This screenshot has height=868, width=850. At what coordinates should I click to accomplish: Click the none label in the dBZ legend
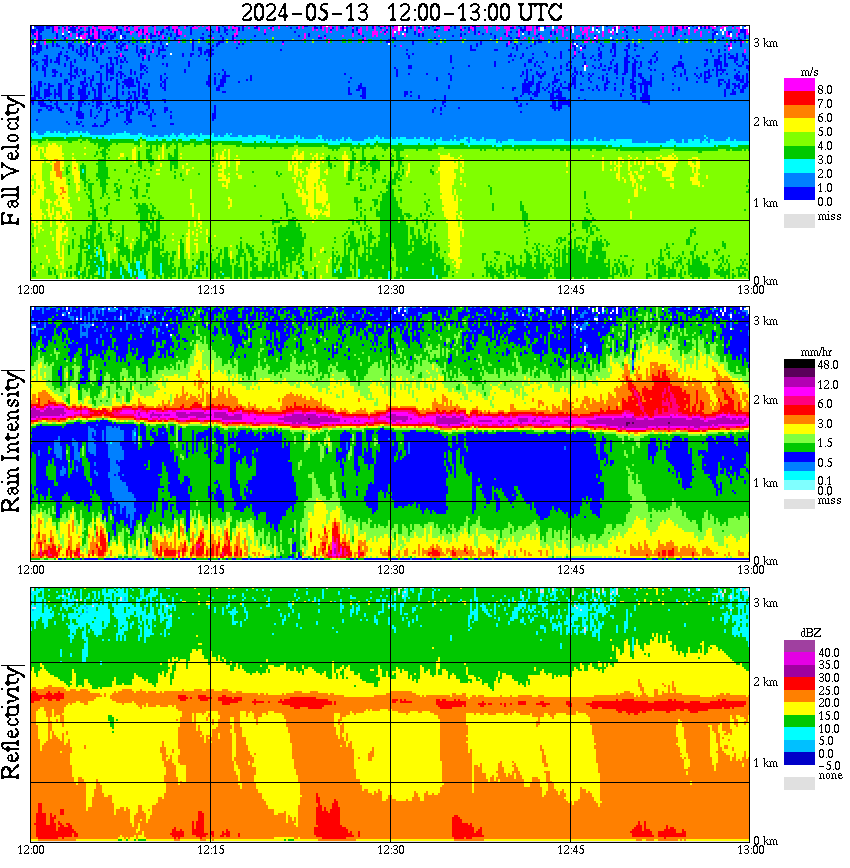coord(830,775)
